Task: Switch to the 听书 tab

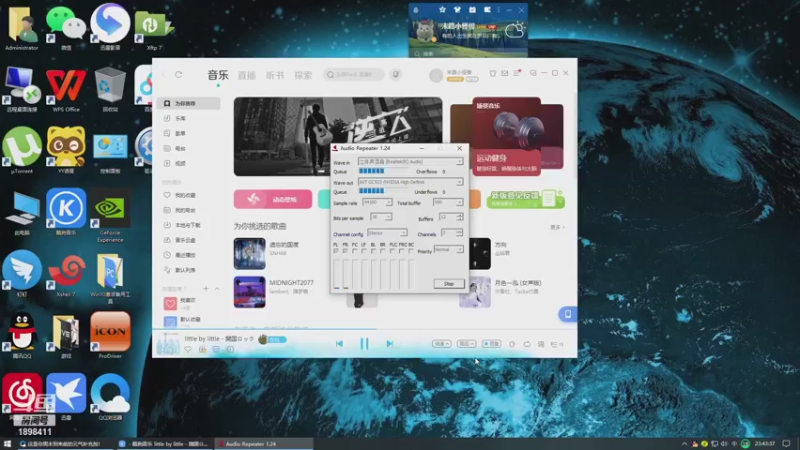Action: coord(275,76)
